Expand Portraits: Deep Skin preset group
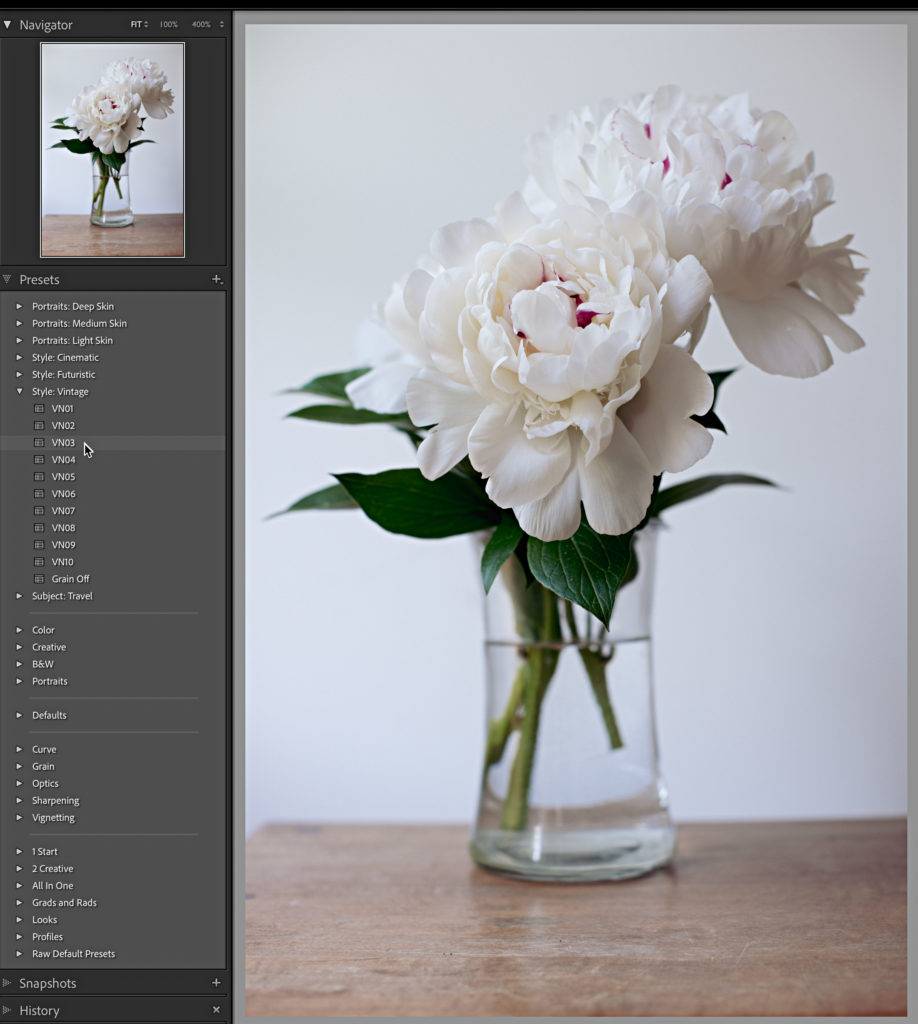The height and width of the screenshot is (1024, 918). click(x=19, y=306)
